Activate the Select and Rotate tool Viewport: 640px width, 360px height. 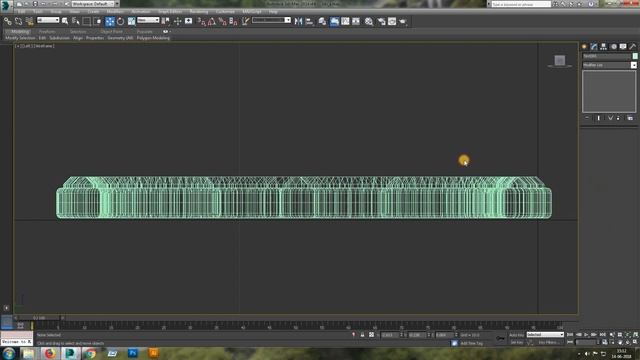[x=120, y=21]
